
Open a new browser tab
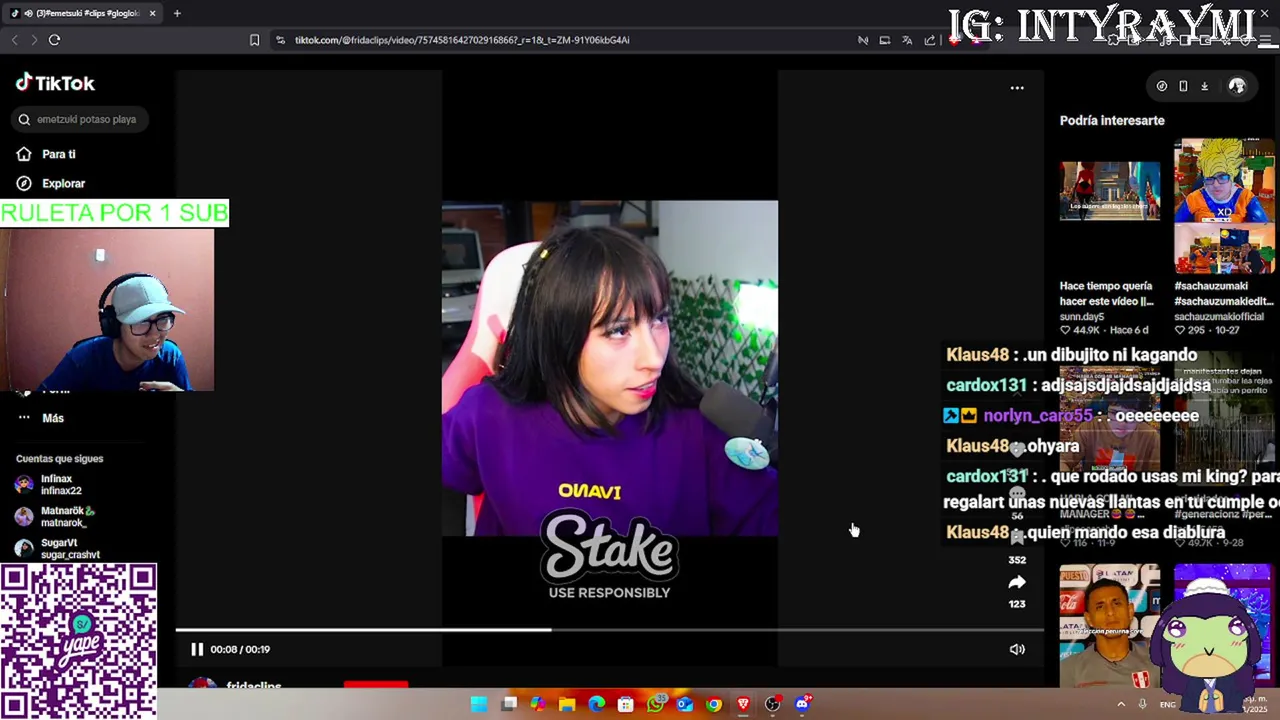coord(177,13)
